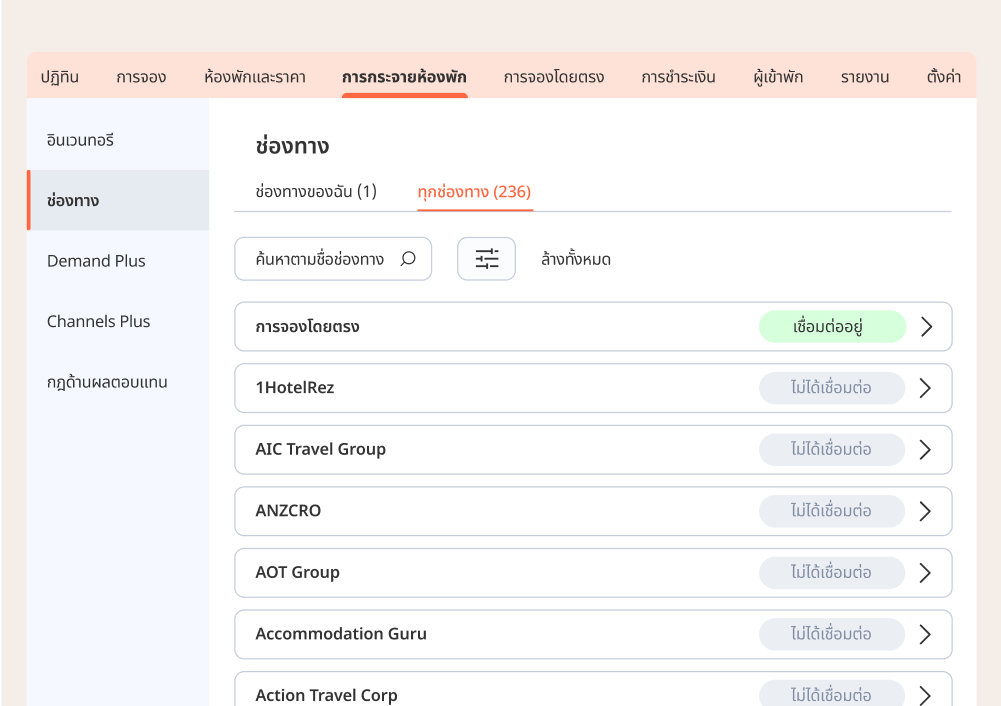Open AOT Group details arrow
This screenshot has height=706, width=1001.
tap(925, 573)
